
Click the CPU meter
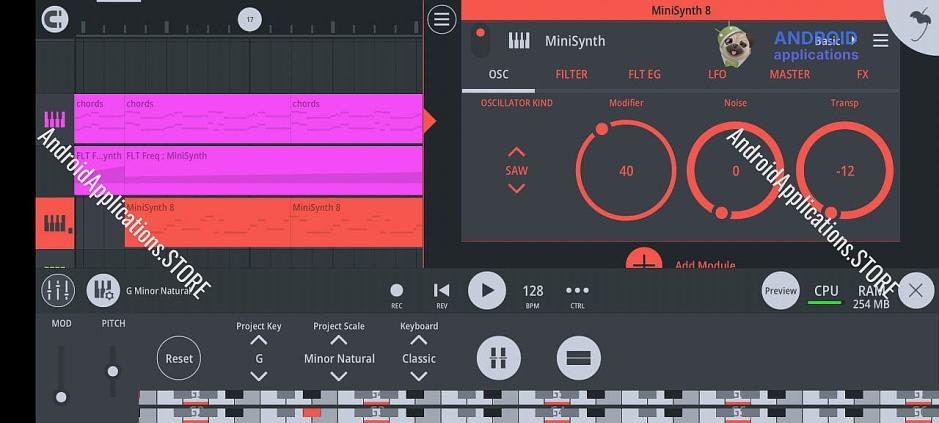click(826, 294)
